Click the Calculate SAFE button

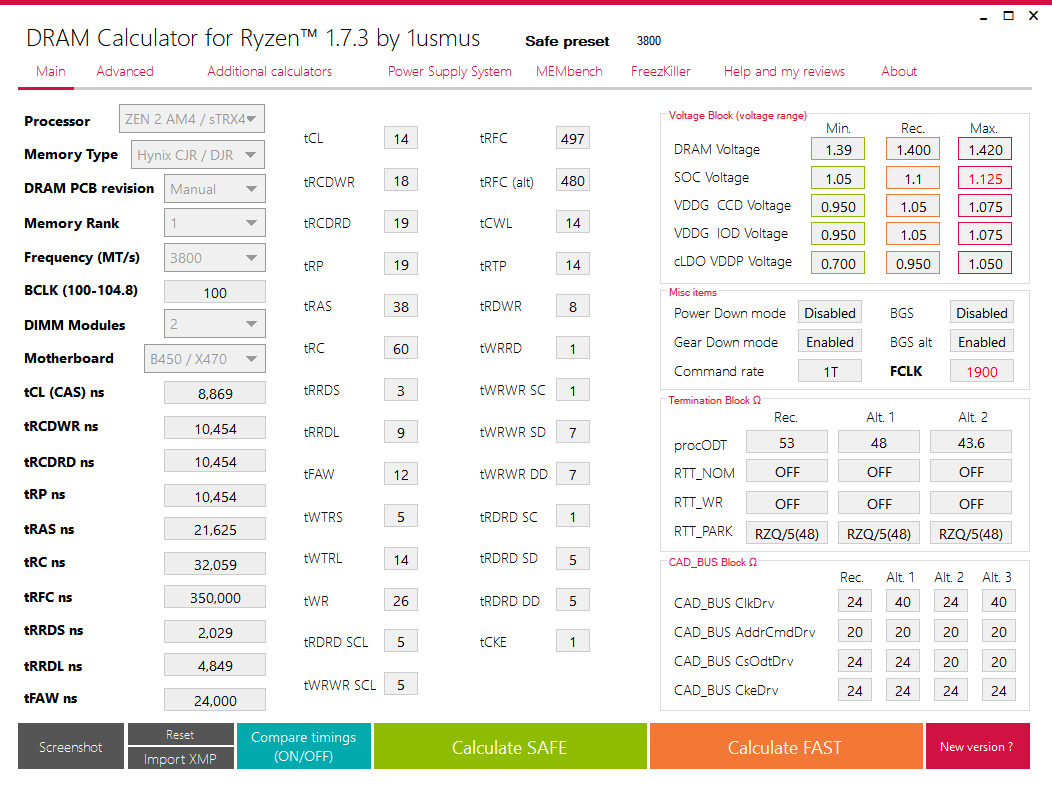point(510,746)
